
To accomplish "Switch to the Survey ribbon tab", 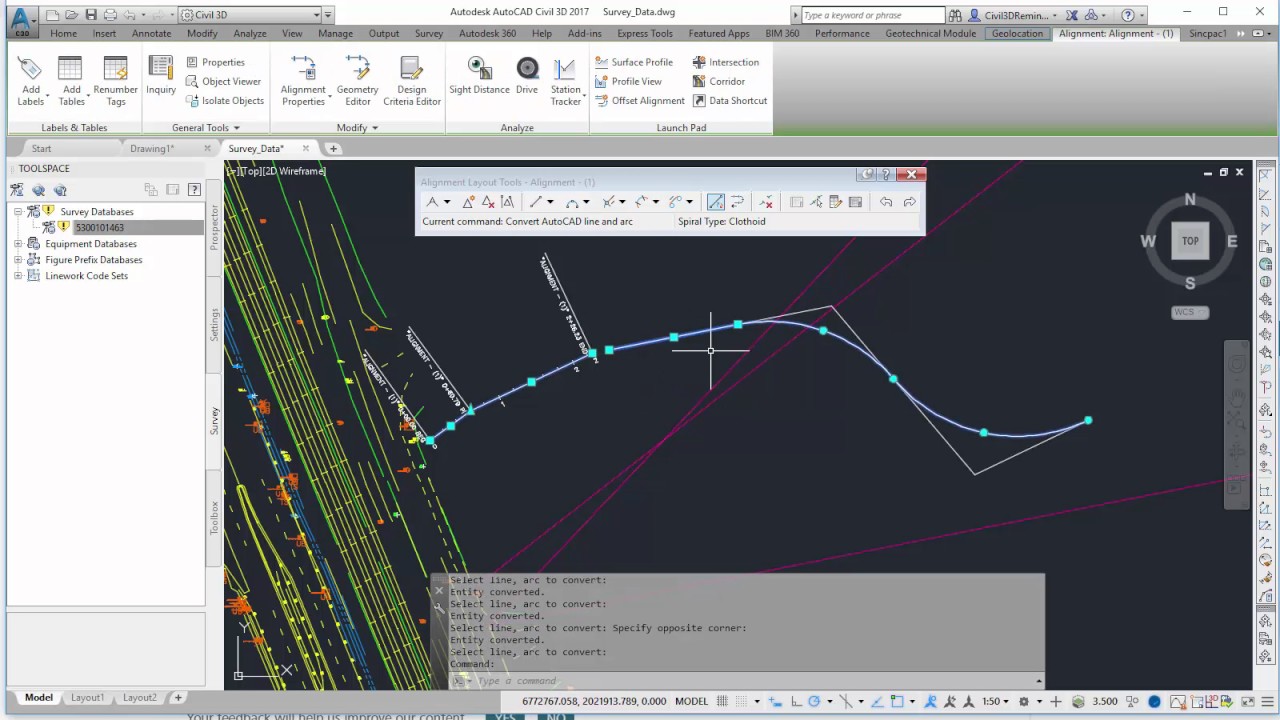I will pyautogui.click(x=429, y=33).
